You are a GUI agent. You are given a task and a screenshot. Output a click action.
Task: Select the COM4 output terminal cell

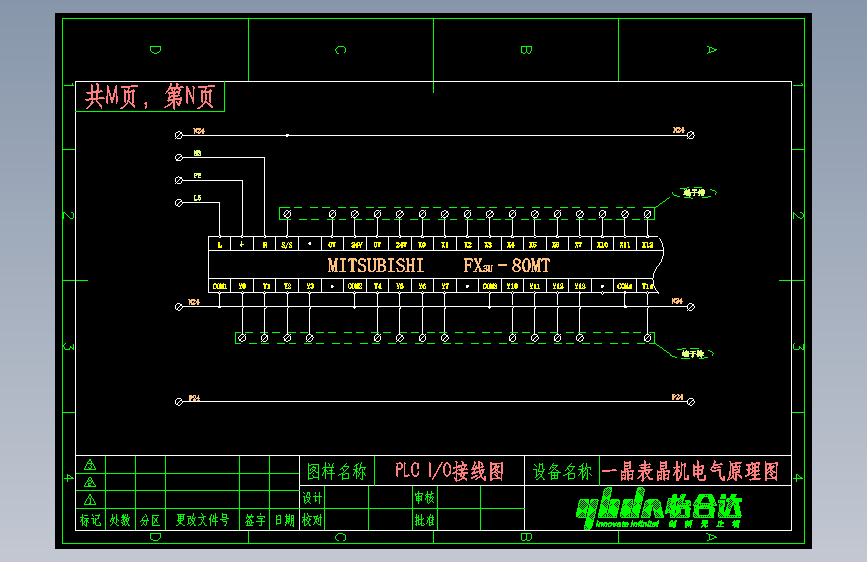click(x=625, y=286)
